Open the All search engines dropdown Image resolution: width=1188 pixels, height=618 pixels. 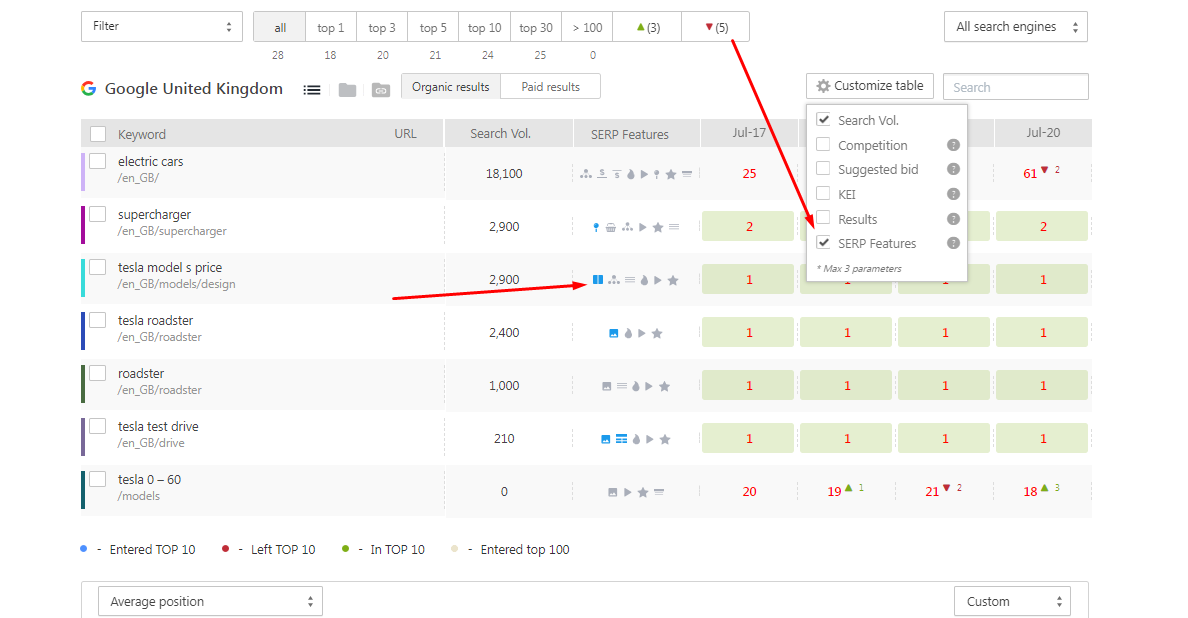pyautogui.click(x=1016, y=27)
